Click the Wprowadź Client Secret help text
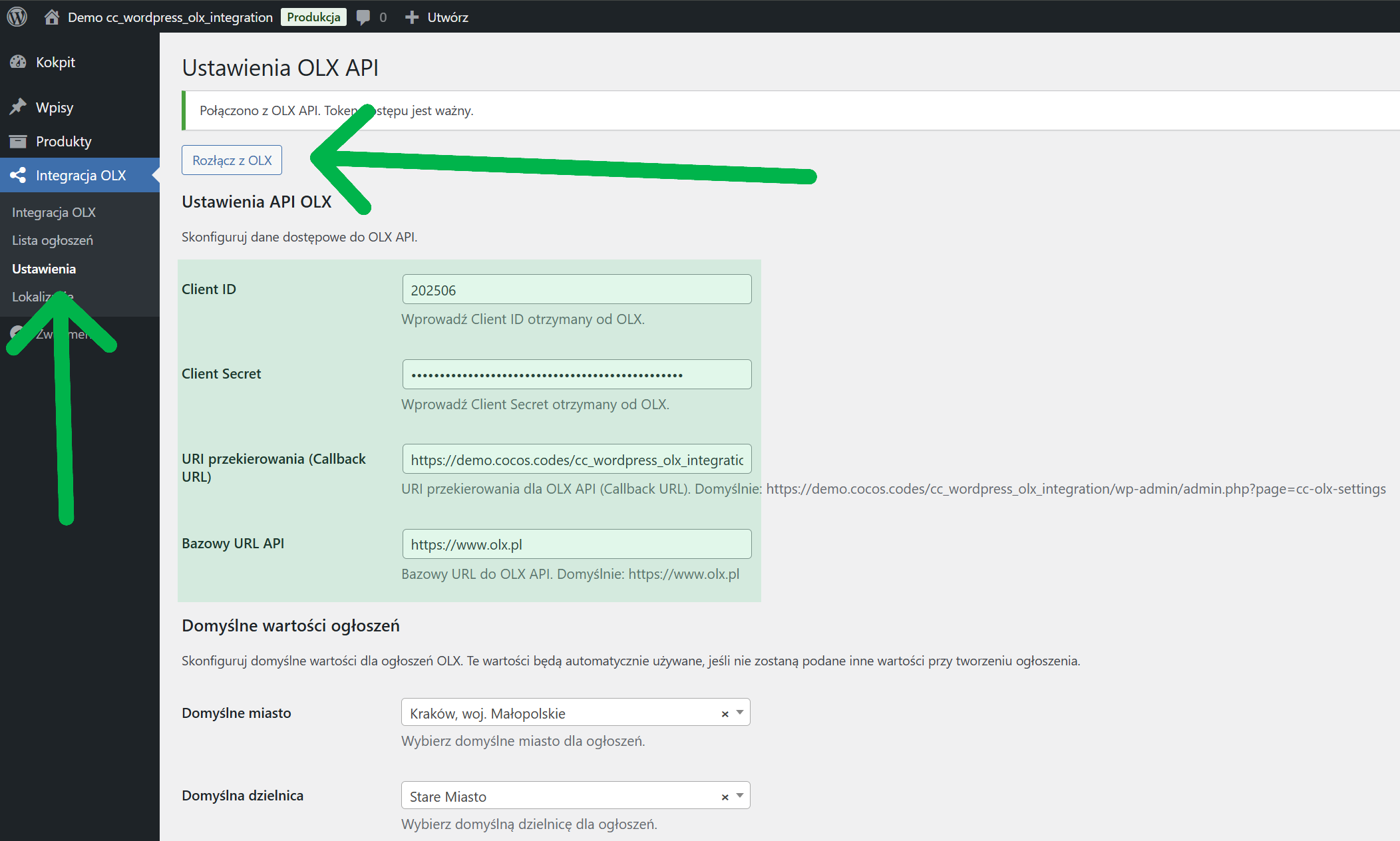The width and height of the screenshot is (1400, 841). tap(535, 404)
